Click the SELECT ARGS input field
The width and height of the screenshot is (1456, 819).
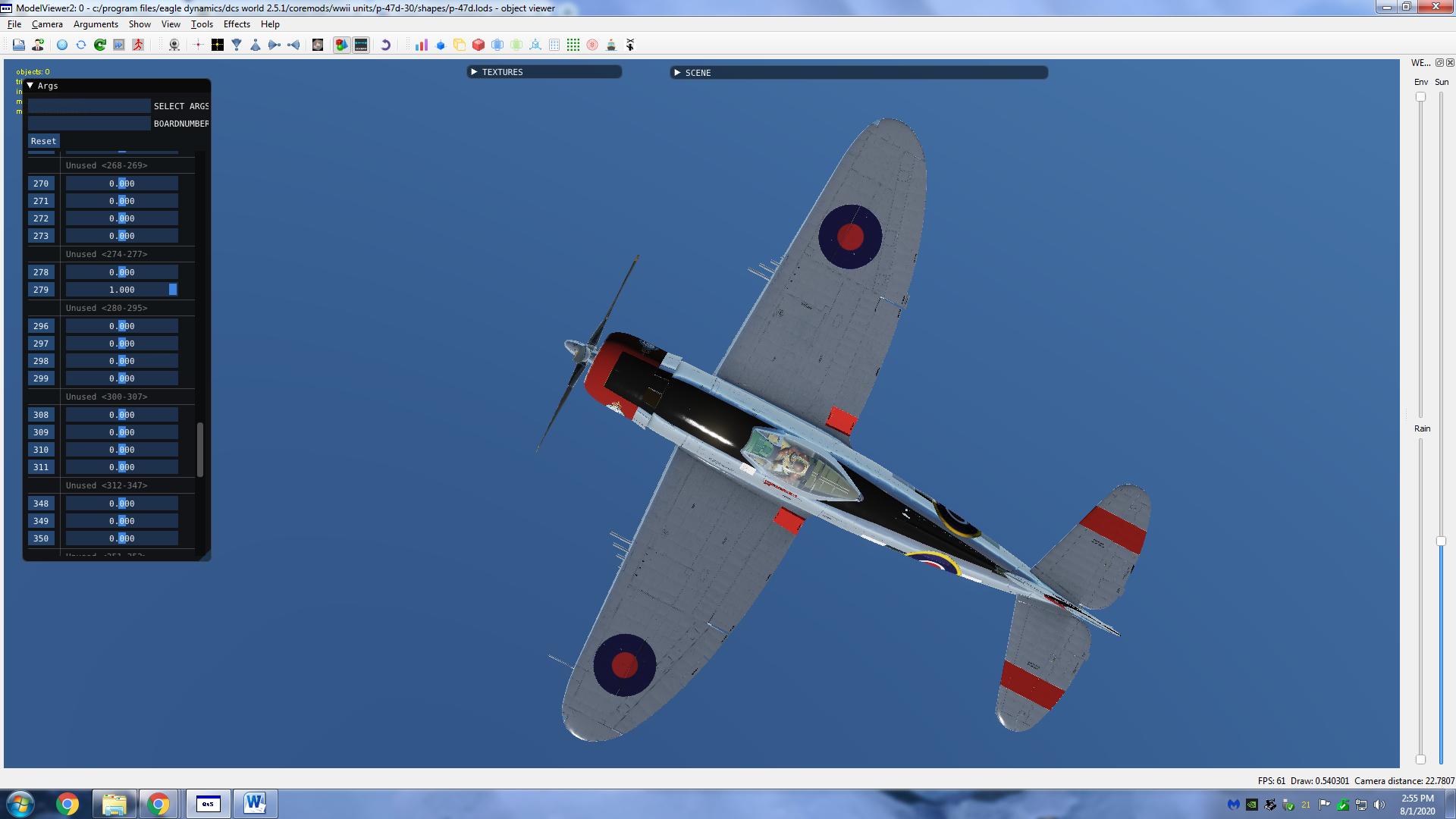(89, 106)
